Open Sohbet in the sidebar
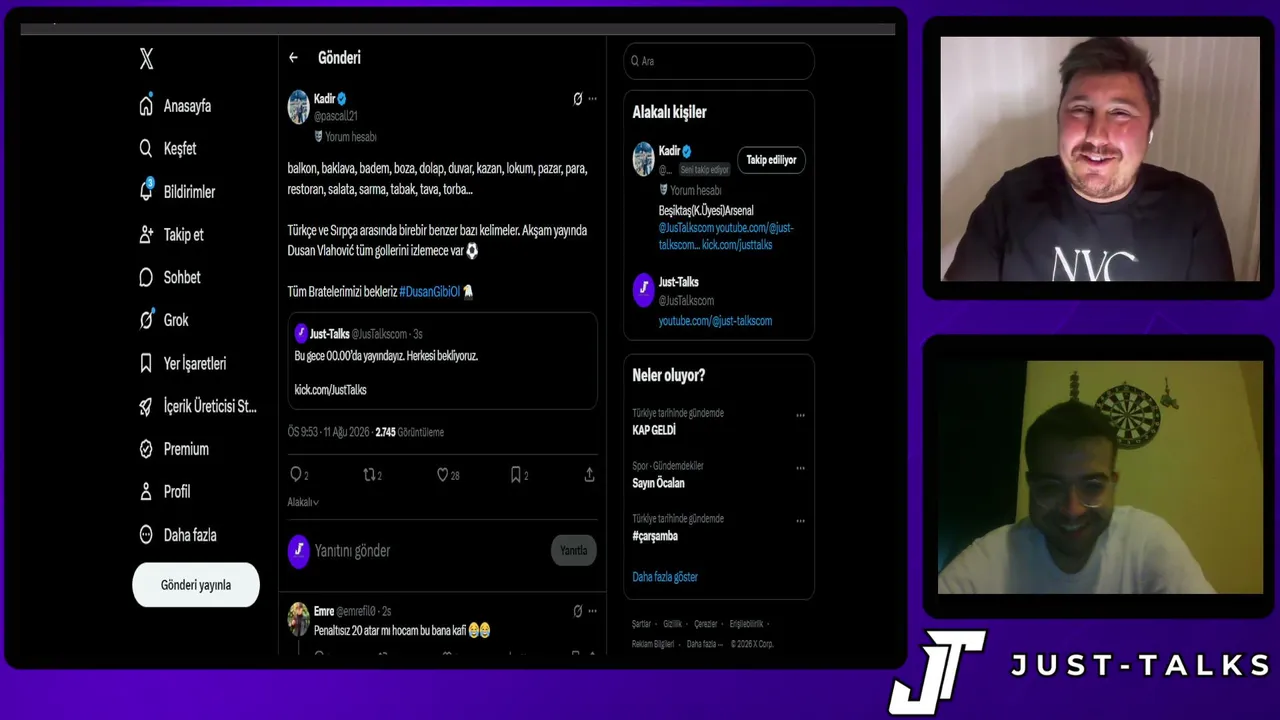 pyautogui.click(x=170, y=278)
